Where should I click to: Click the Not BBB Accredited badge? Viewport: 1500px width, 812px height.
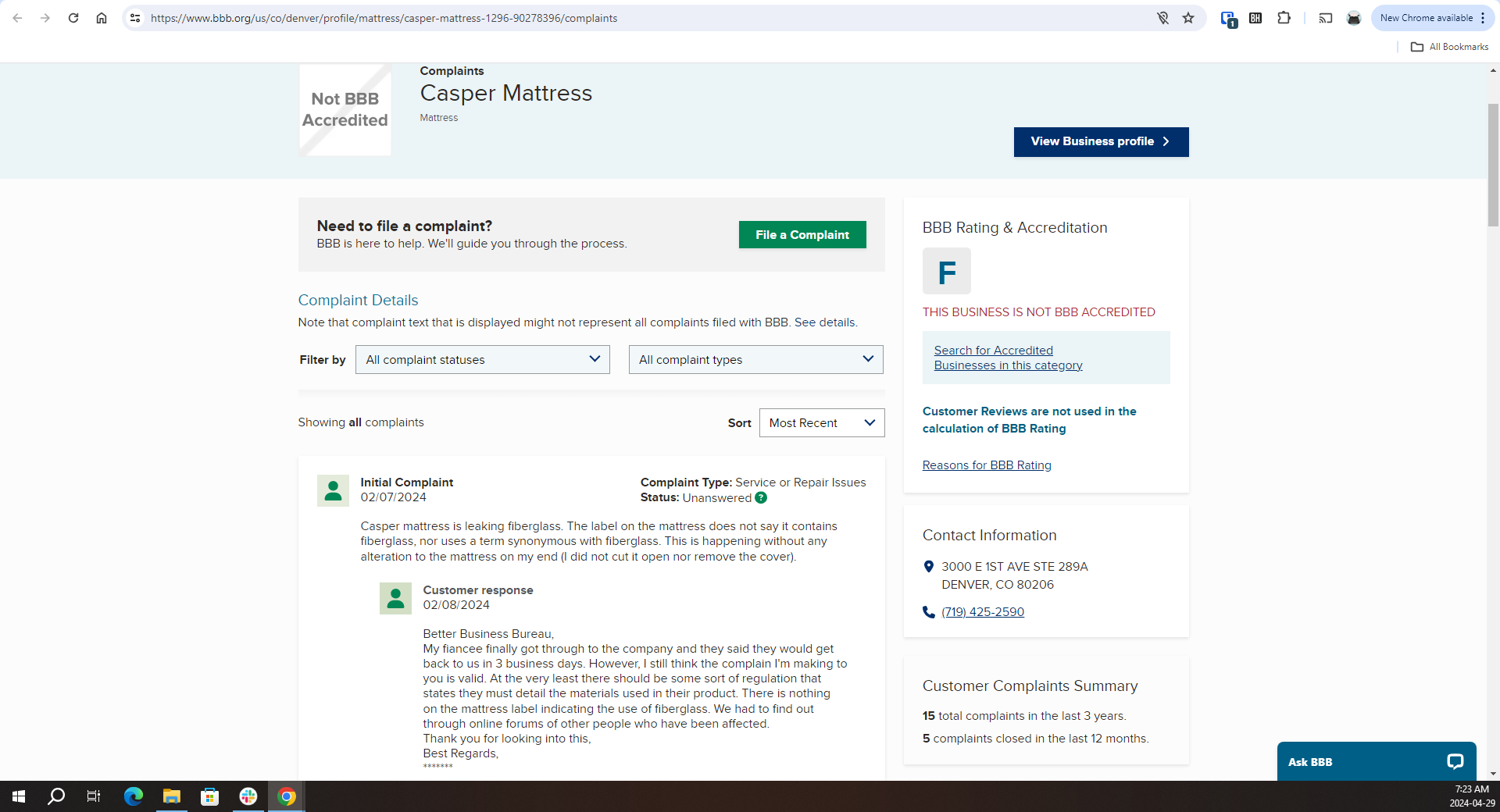(x=345, y=110)
